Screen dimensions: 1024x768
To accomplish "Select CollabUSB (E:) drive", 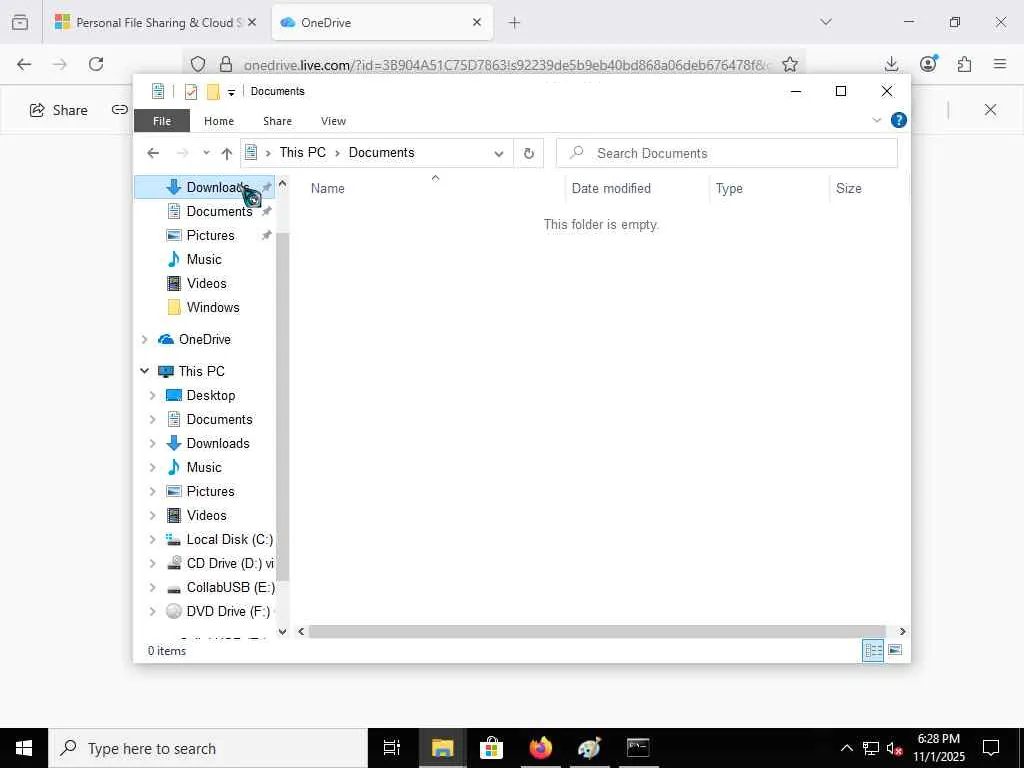I will pos(230,587).
